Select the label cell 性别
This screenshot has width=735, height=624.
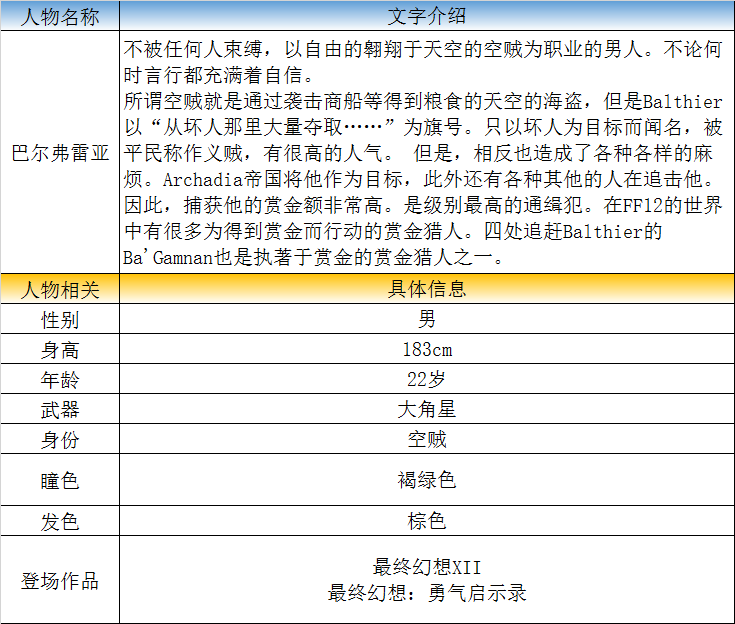coord(60,319)
